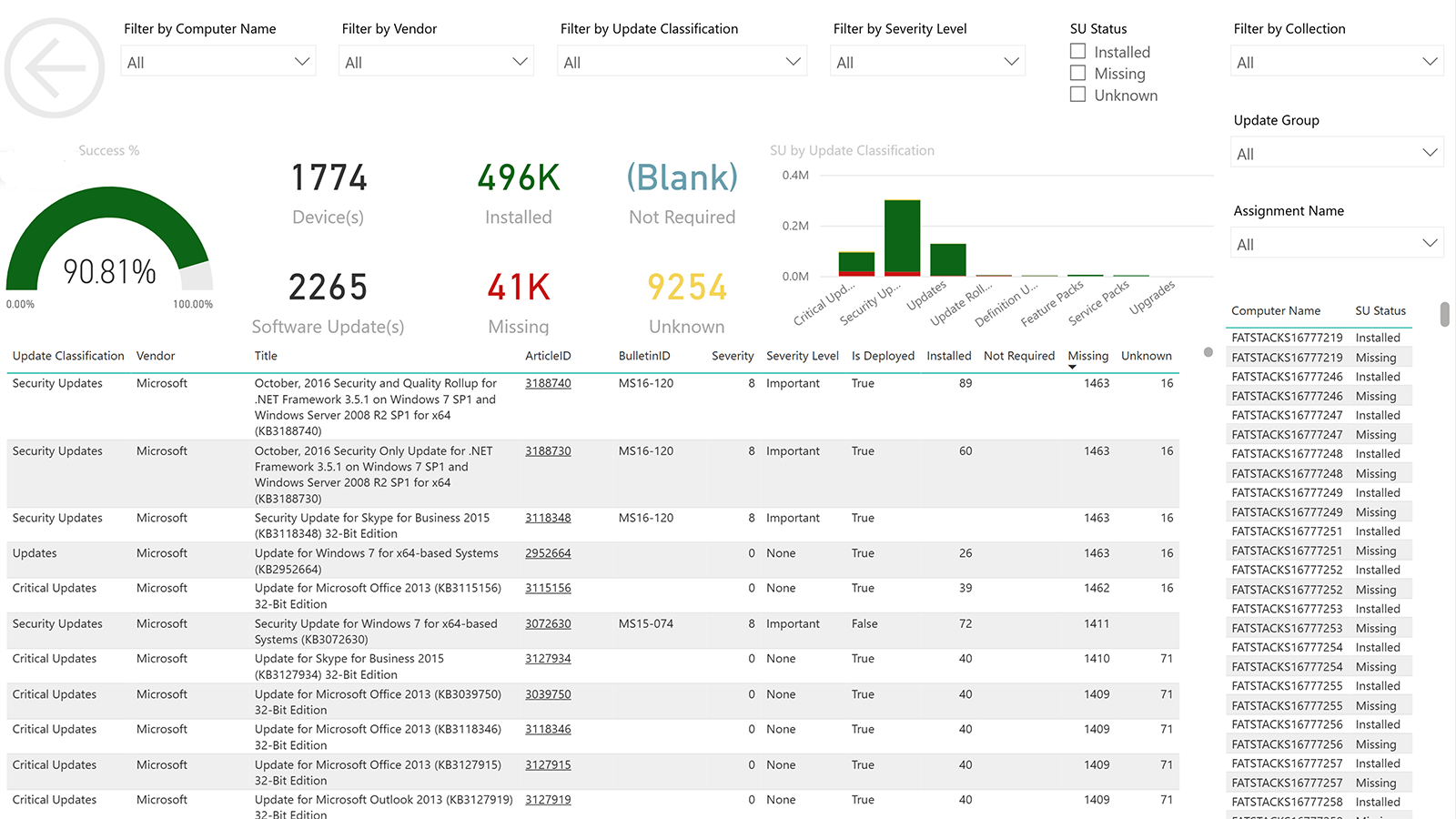Open Filter by Severity Level dropdown
This screenshot has width=1456, height=819.
928,62
